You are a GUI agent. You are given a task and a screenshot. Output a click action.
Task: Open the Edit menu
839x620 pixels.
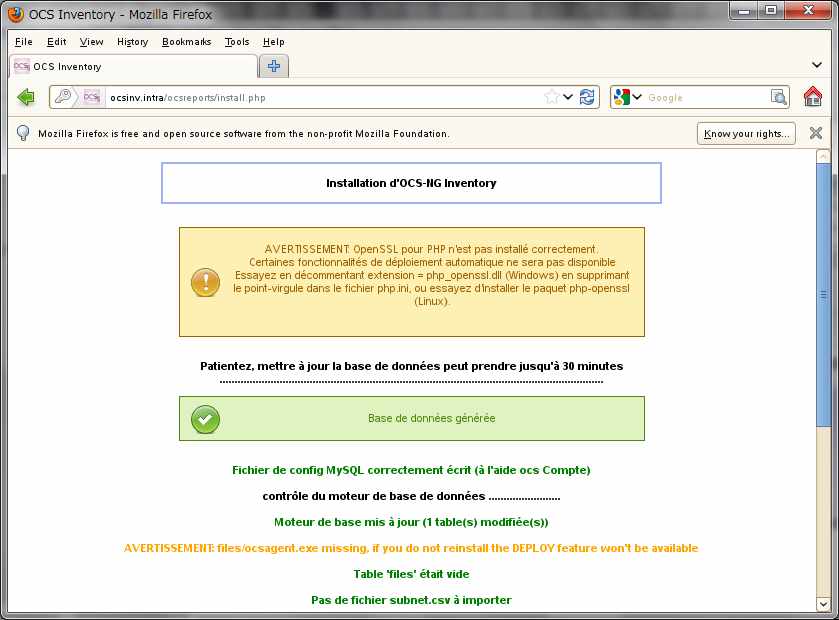(57, 42)
